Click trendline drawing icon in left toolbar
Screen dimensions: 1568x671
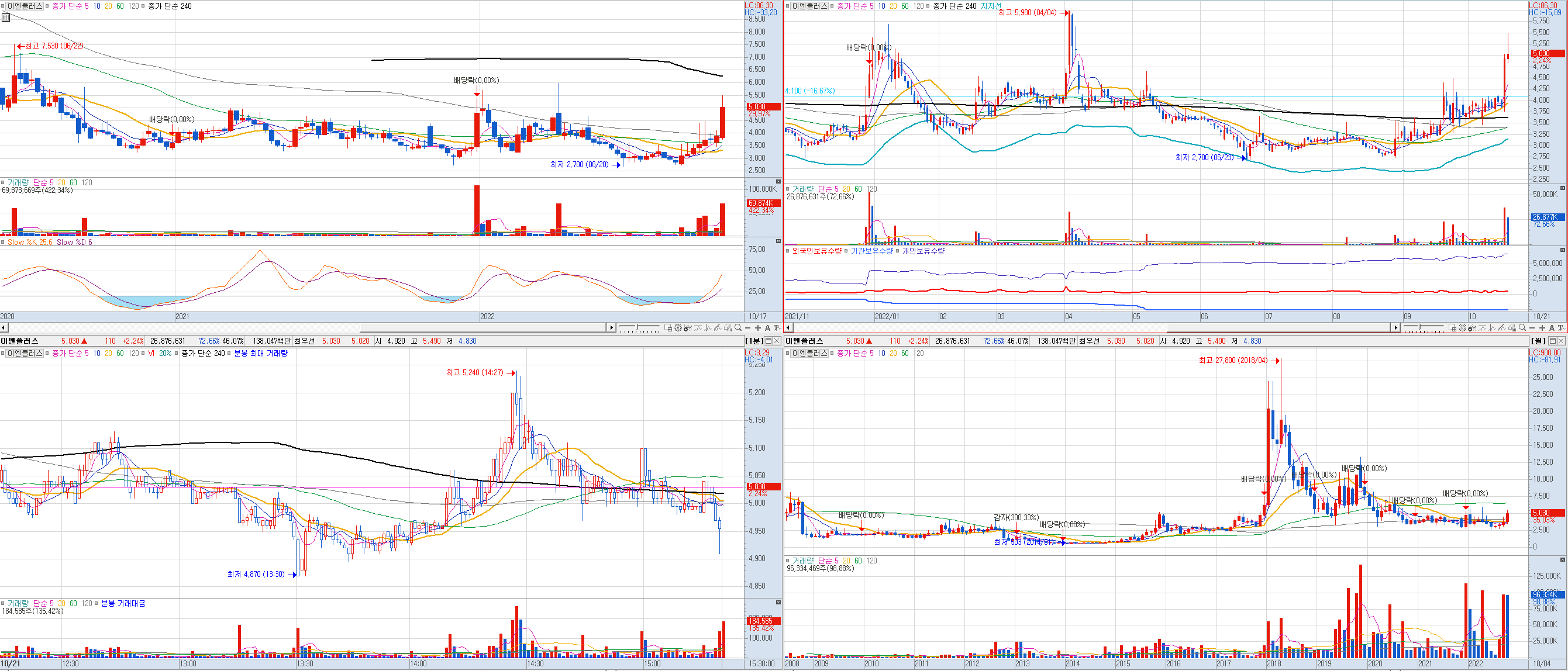pyautogui.click(x=718, y=328)
